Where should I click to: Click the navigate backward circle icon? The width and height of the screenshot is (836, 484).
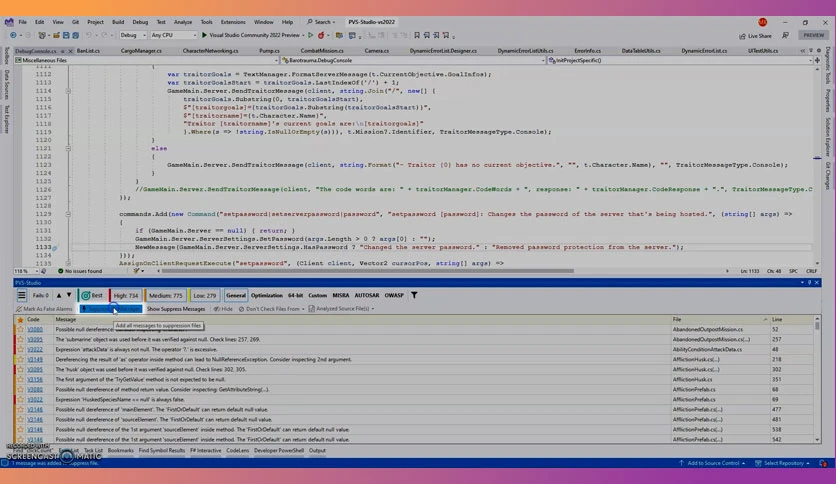coord(13,35)
